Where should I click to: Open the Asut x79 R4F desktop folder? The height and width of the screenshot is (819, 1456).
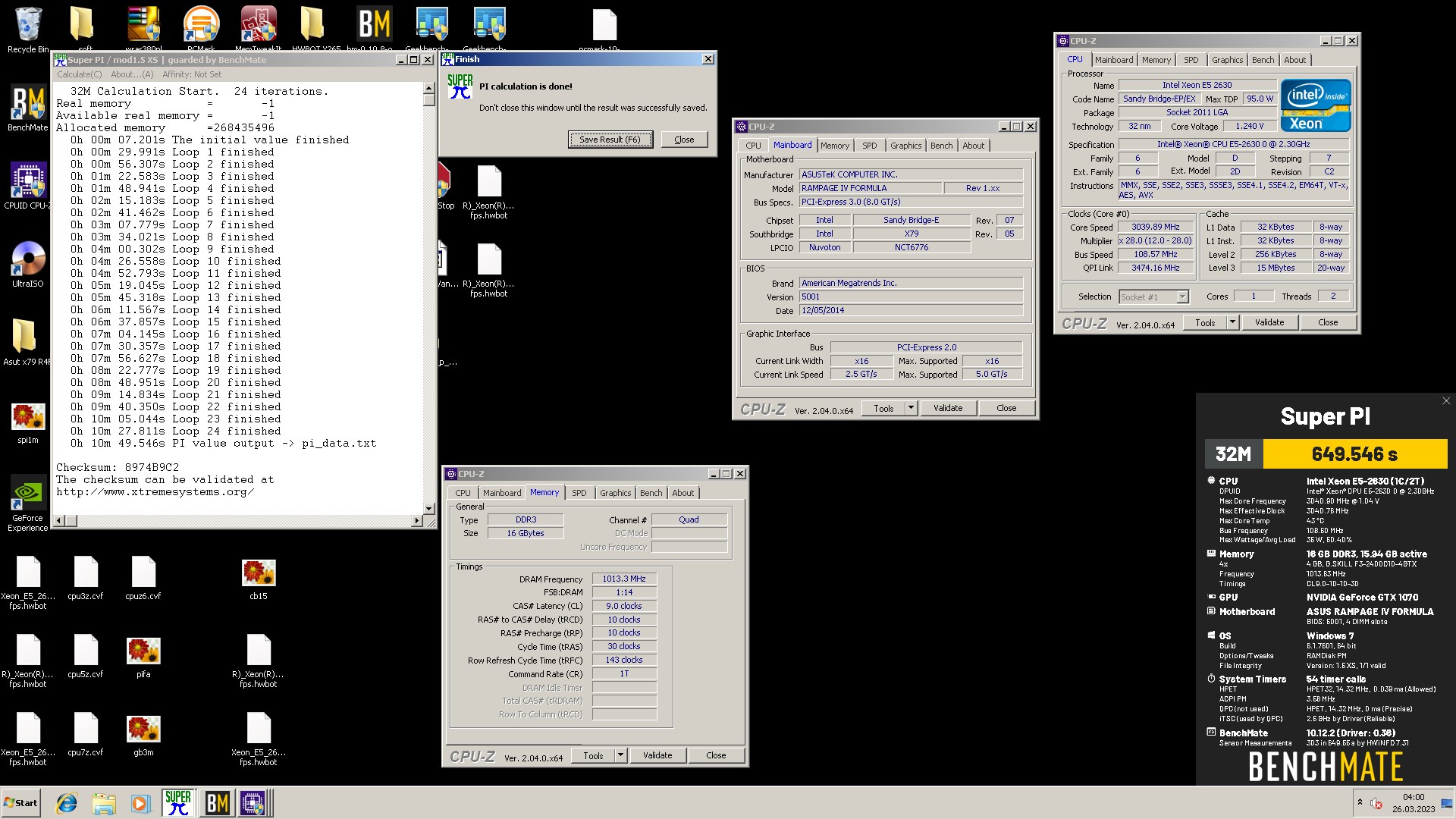point(27,342)
